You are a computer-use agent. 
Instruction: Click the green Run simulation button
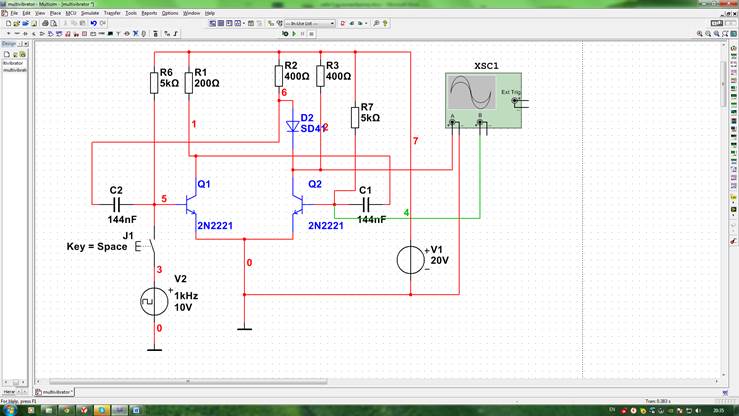(294, 34)
